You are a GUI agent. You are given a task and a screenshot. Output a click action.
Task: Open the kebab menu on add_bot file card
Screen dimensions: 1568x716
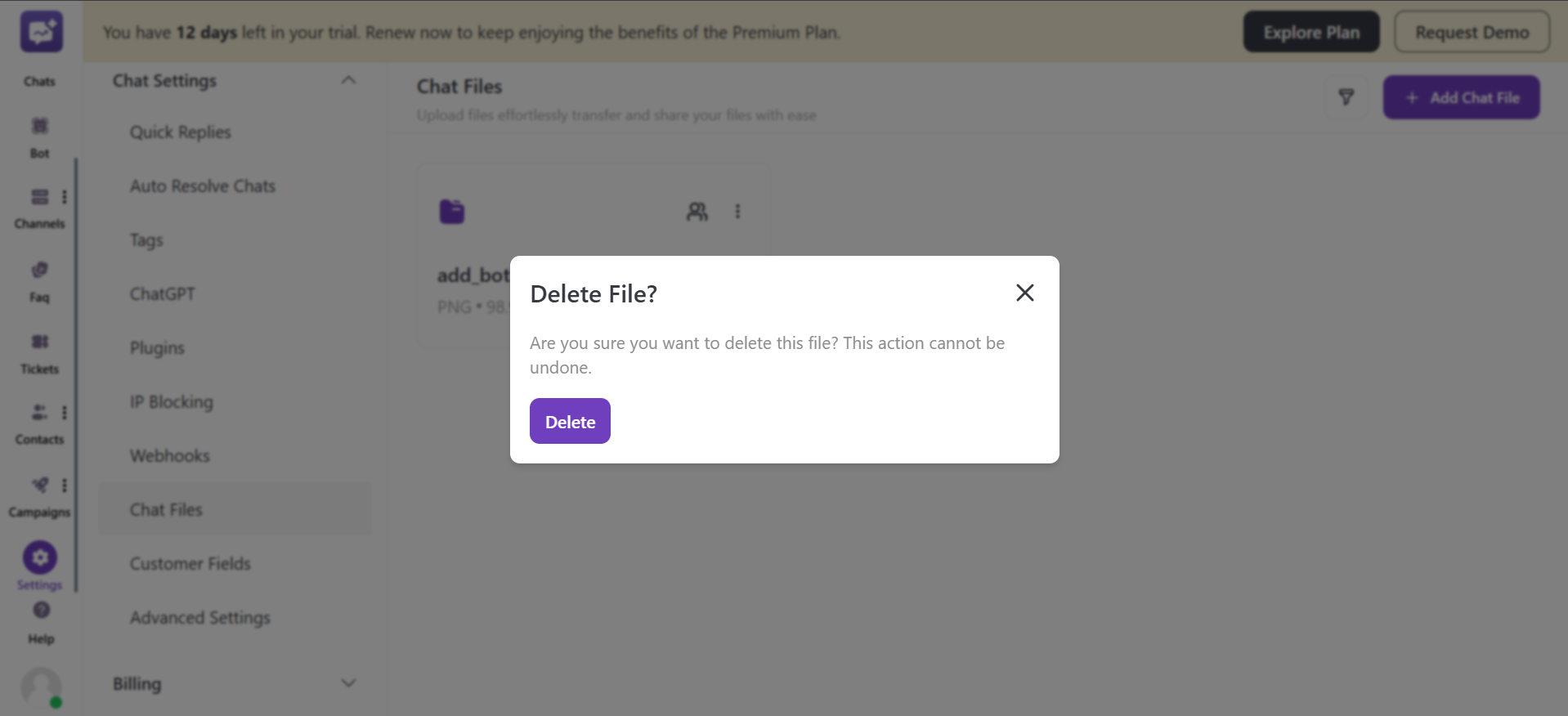pos(737,211)
